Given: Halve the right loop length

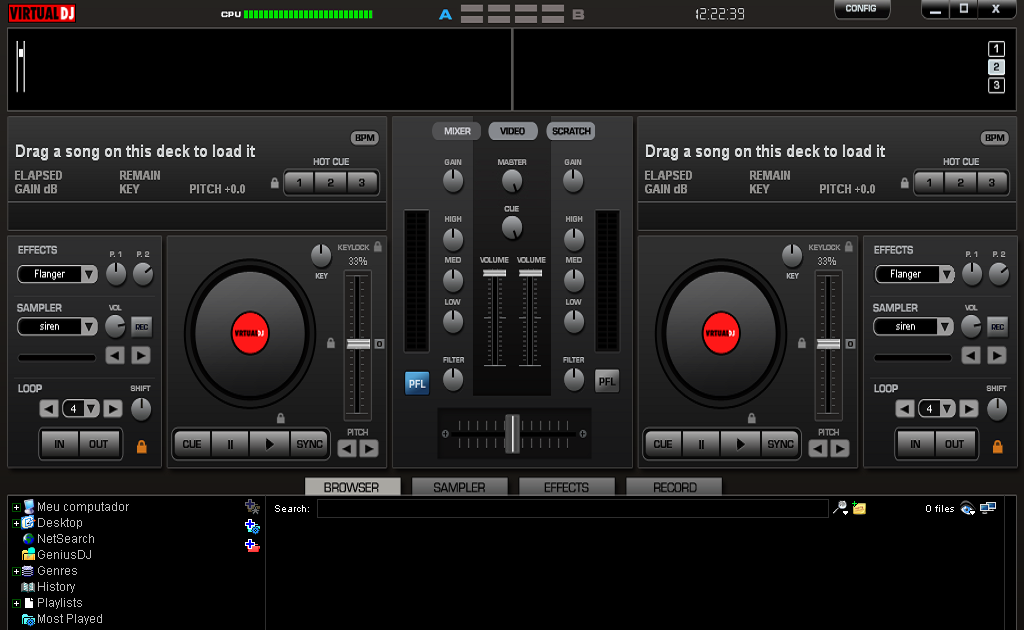Looking at the screenshot, I should click(904, 409).
